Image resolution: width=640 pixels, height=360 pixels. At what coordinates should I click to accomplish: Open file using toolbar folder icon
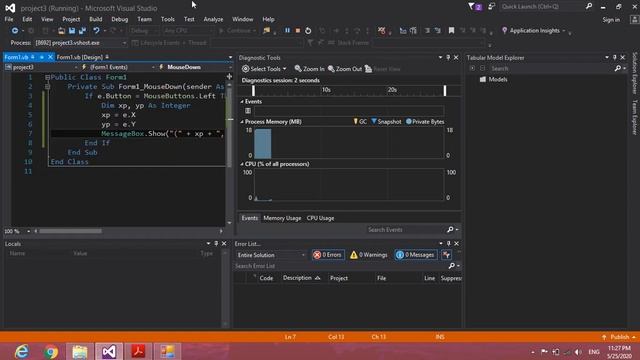tap(61, 31)
